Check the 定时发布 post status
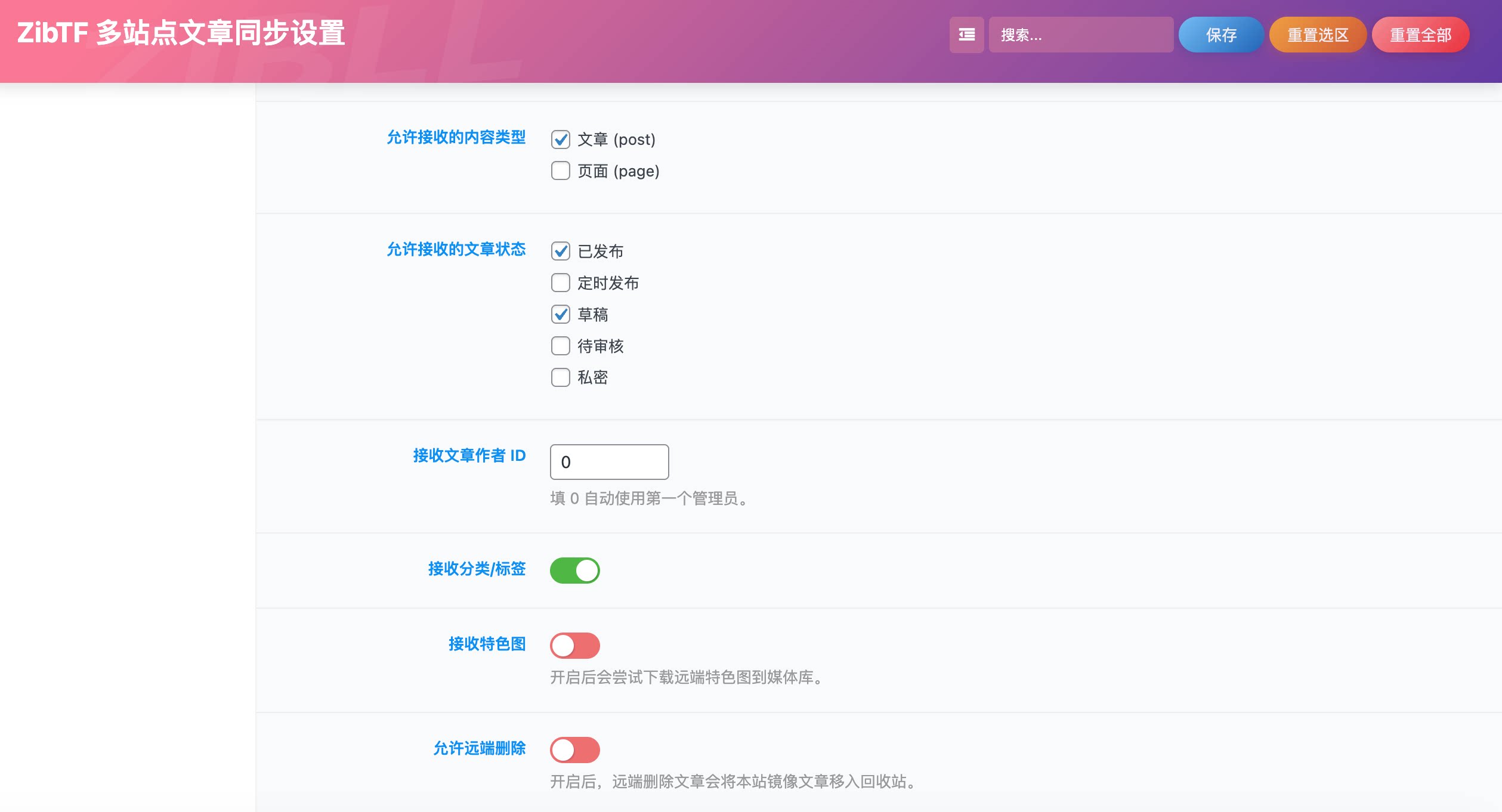 coord(560,283)
